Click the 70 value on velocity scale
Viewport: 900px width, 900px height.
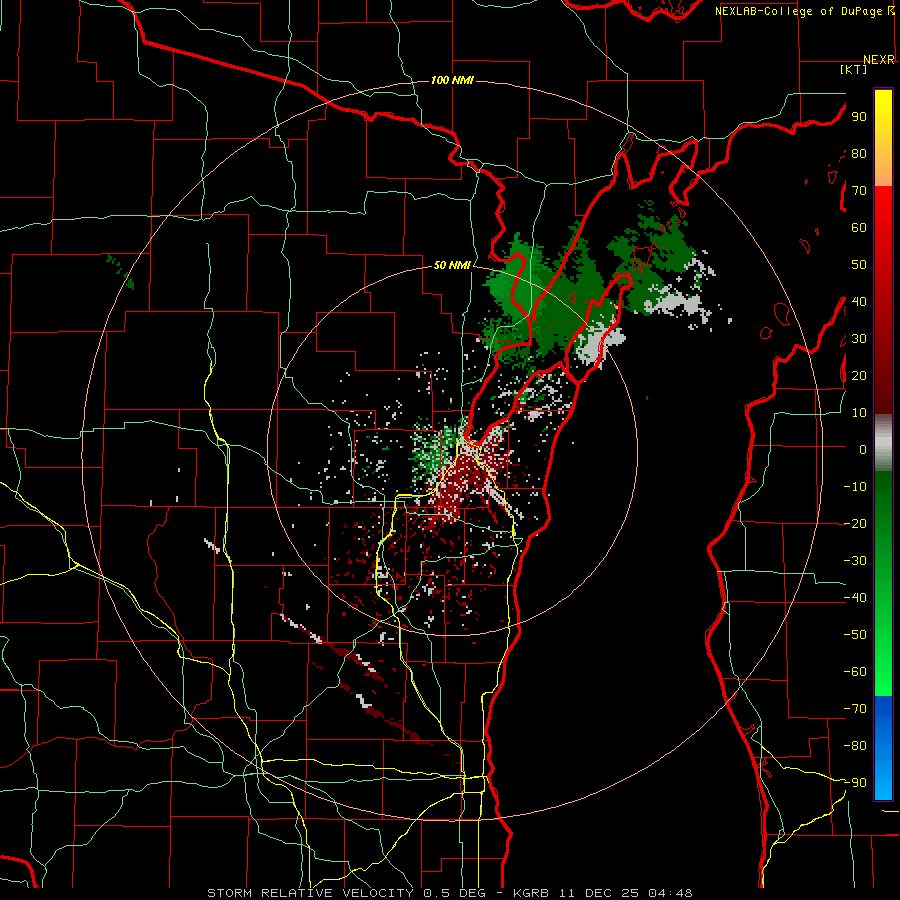[x=859, y=191]
